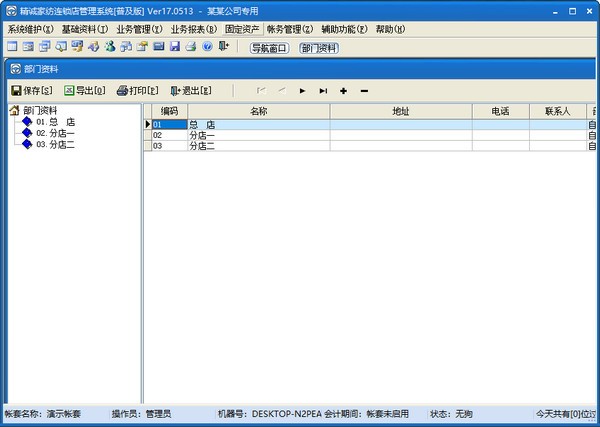Click the 地址 column header
The image size is (600, 427).
pyautogui.click(x=401, y=111)
